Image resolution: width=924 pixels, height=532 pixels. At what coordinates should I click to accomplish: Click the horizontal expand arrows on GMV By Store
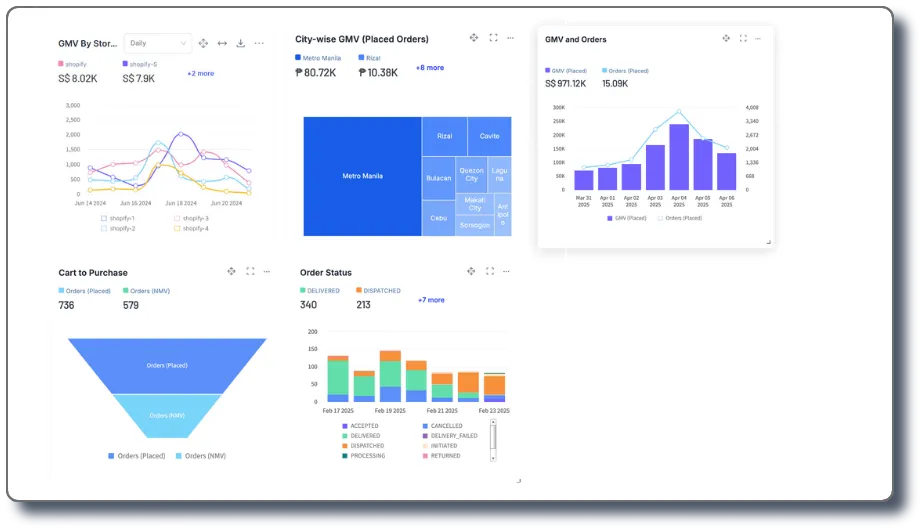222,43
